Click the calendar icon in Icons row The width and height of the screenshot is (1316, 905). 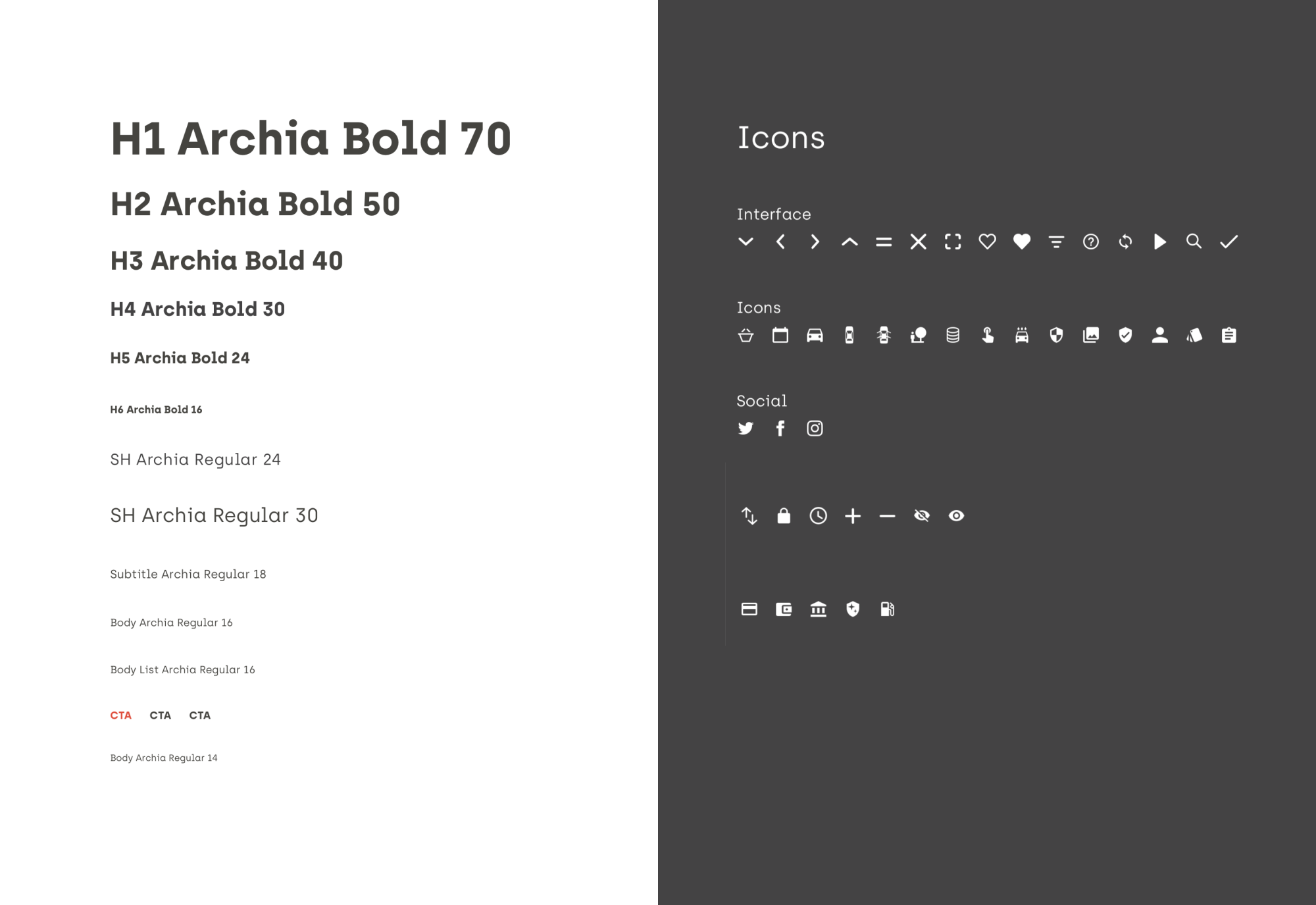click(x=780, y=335)
